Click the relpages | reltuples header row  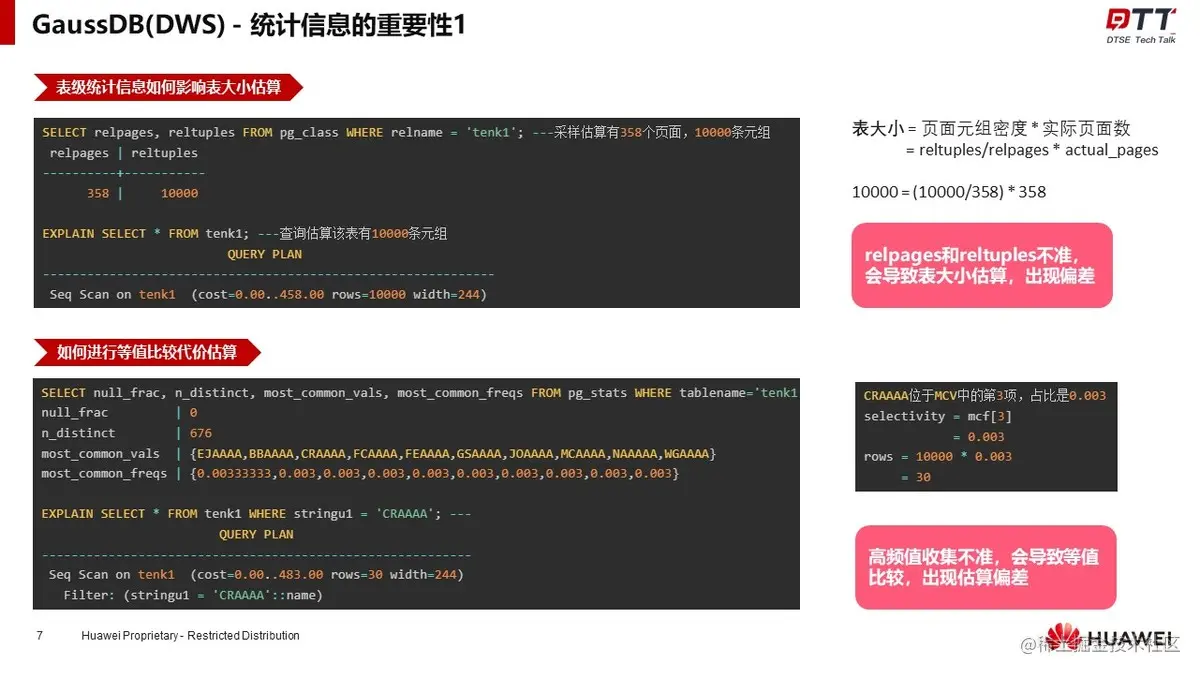tap(124, 153)
